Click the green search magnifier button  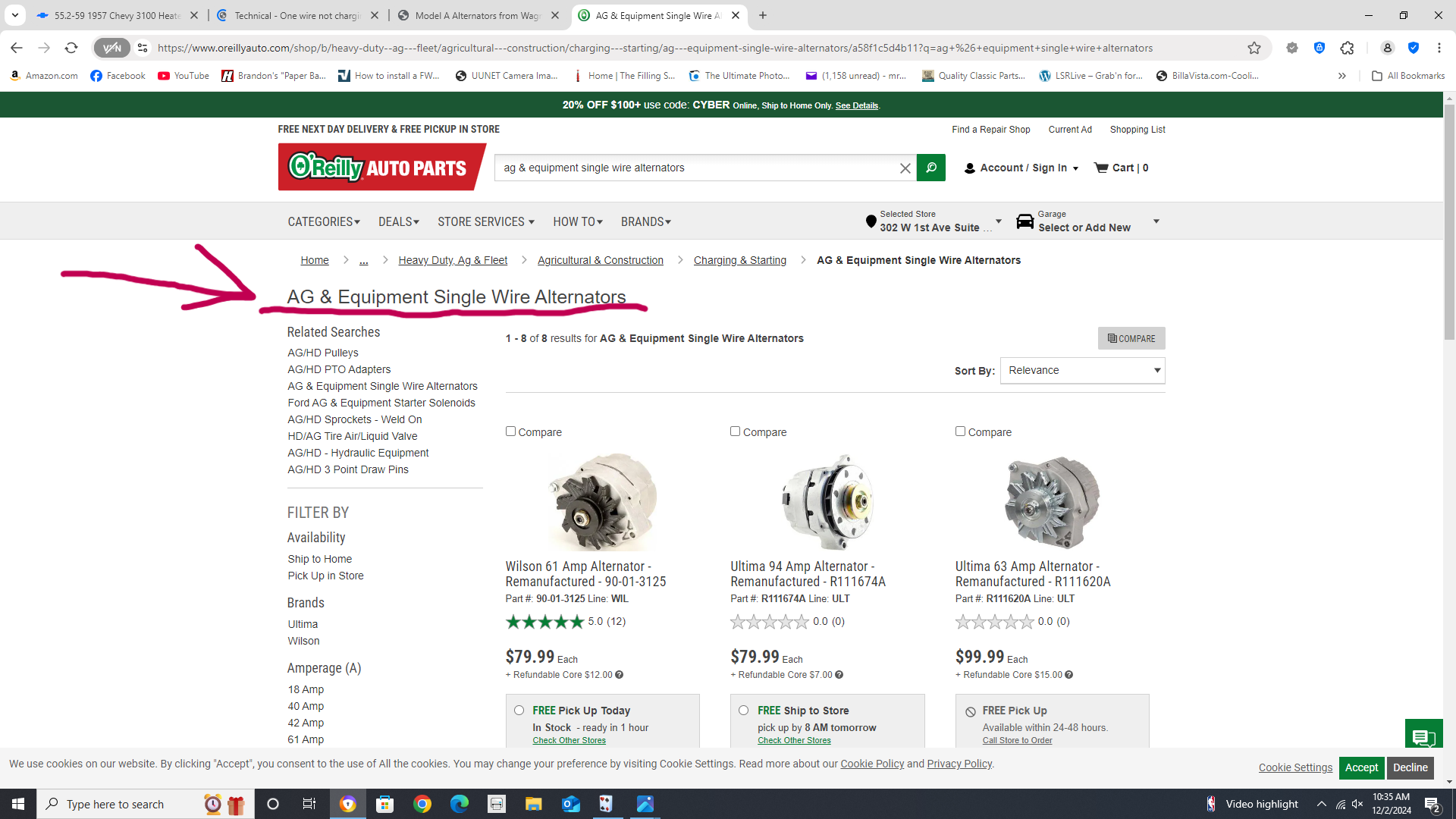(x=930, y=168)
